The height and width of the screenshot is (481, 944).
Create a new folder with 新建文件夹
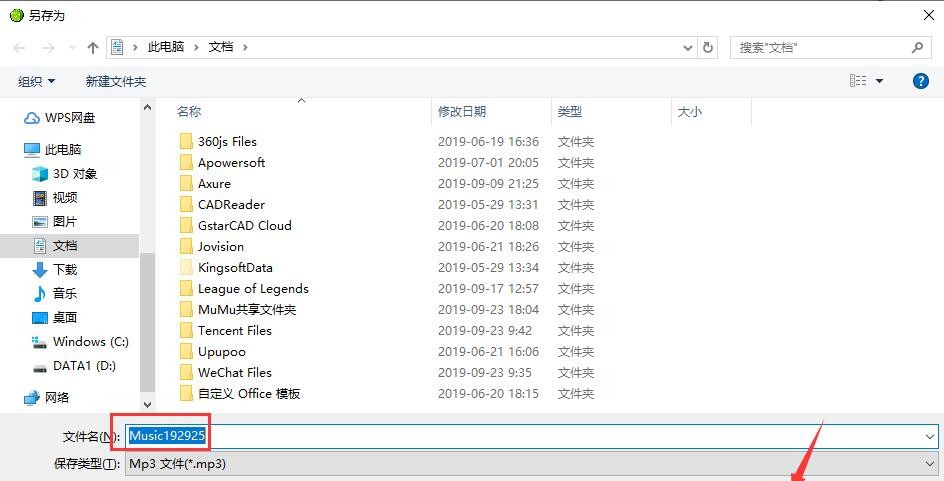(x=116, y=81)
